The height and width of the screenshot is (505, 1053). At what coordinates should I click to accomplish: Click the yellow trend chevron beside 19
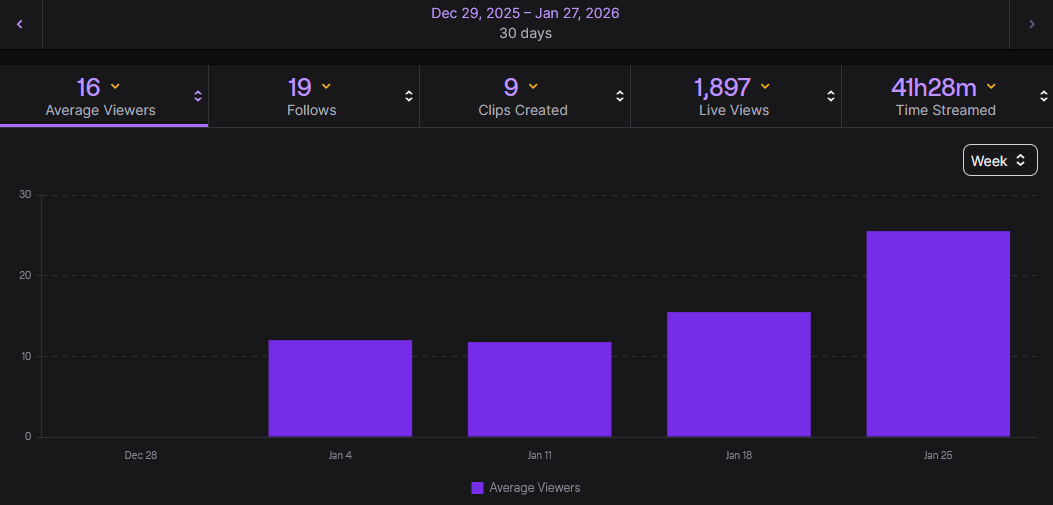(326, 87)
